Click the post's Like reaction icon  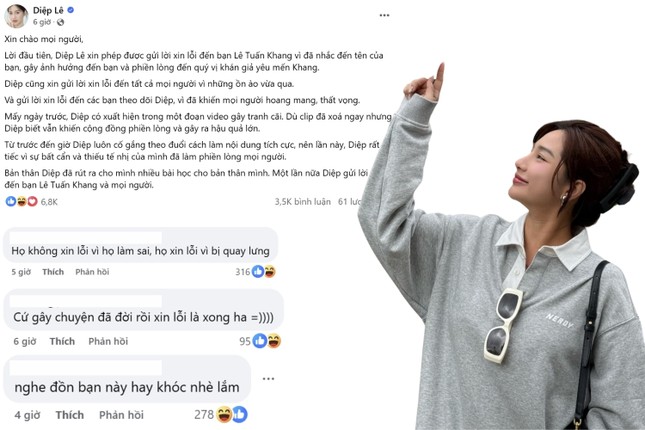pos(11,201)
